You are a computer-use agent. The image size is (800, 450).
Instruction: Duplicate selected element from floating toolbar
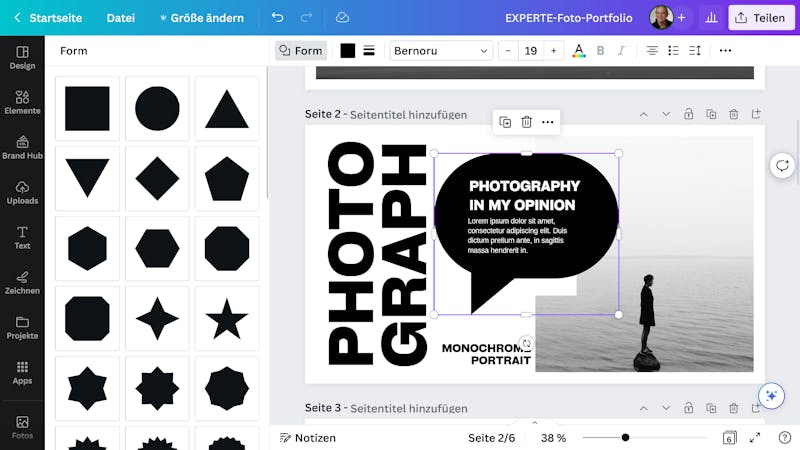point(505,122)
